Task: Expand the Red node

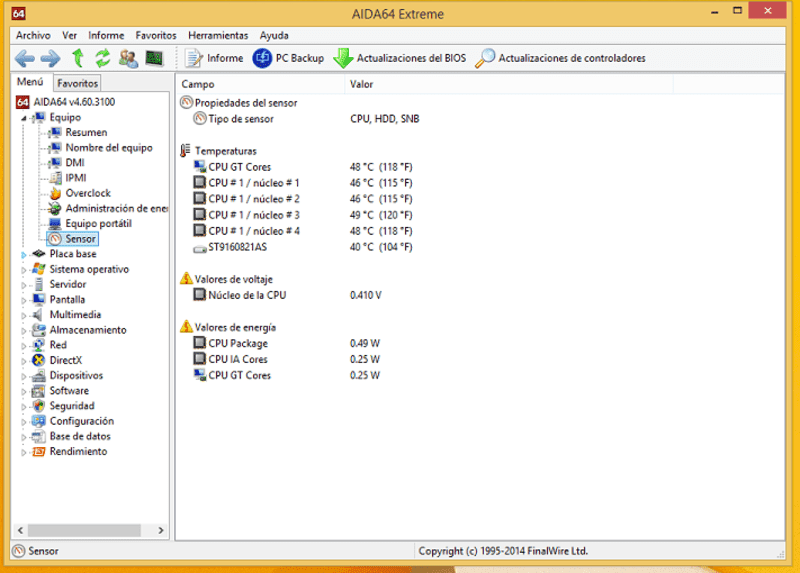Action: [x=23, y=345]
